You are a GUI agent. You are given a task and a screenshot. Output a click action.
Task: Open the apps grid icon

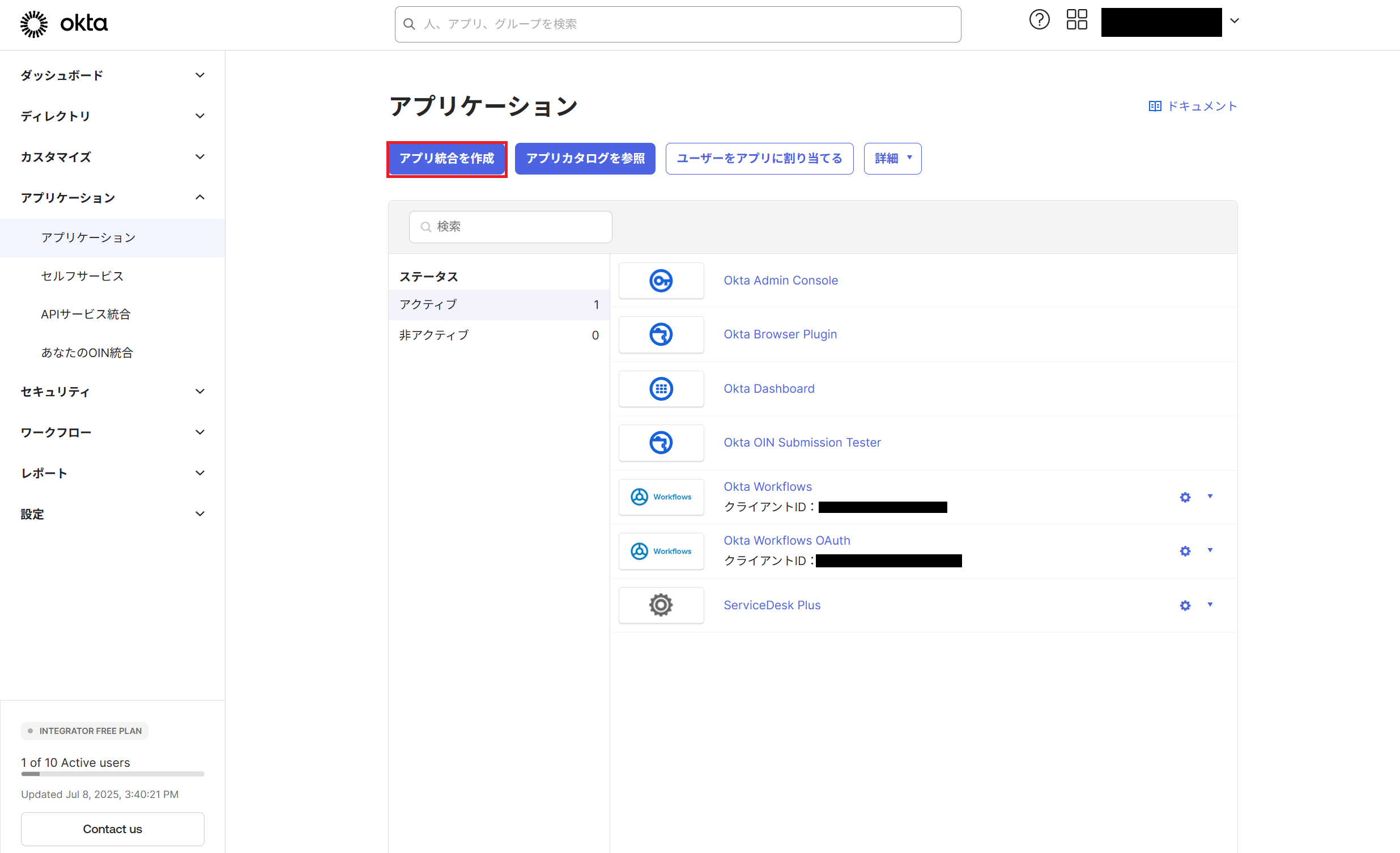(1076, 20)
